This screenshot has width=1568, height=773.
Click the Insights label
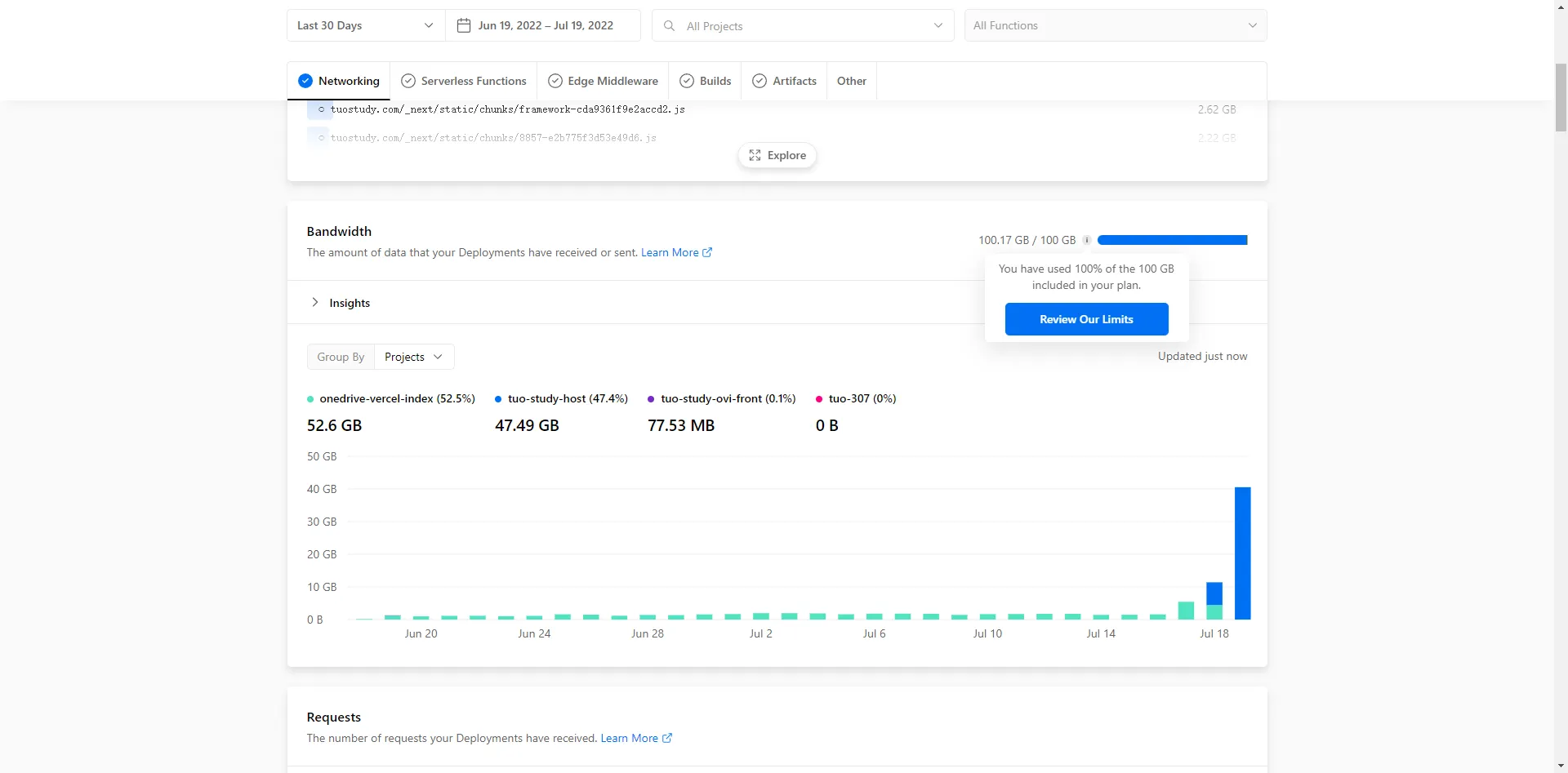[x=350, y=303]
